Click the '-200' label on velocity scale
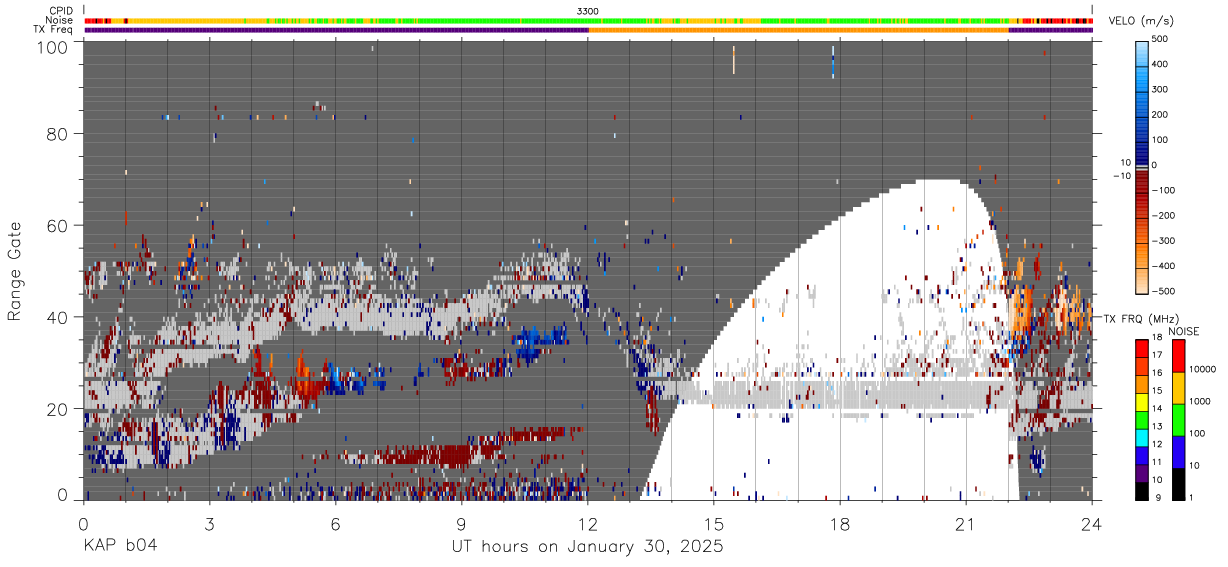 pyautogui.click(x=1163, y=216)
